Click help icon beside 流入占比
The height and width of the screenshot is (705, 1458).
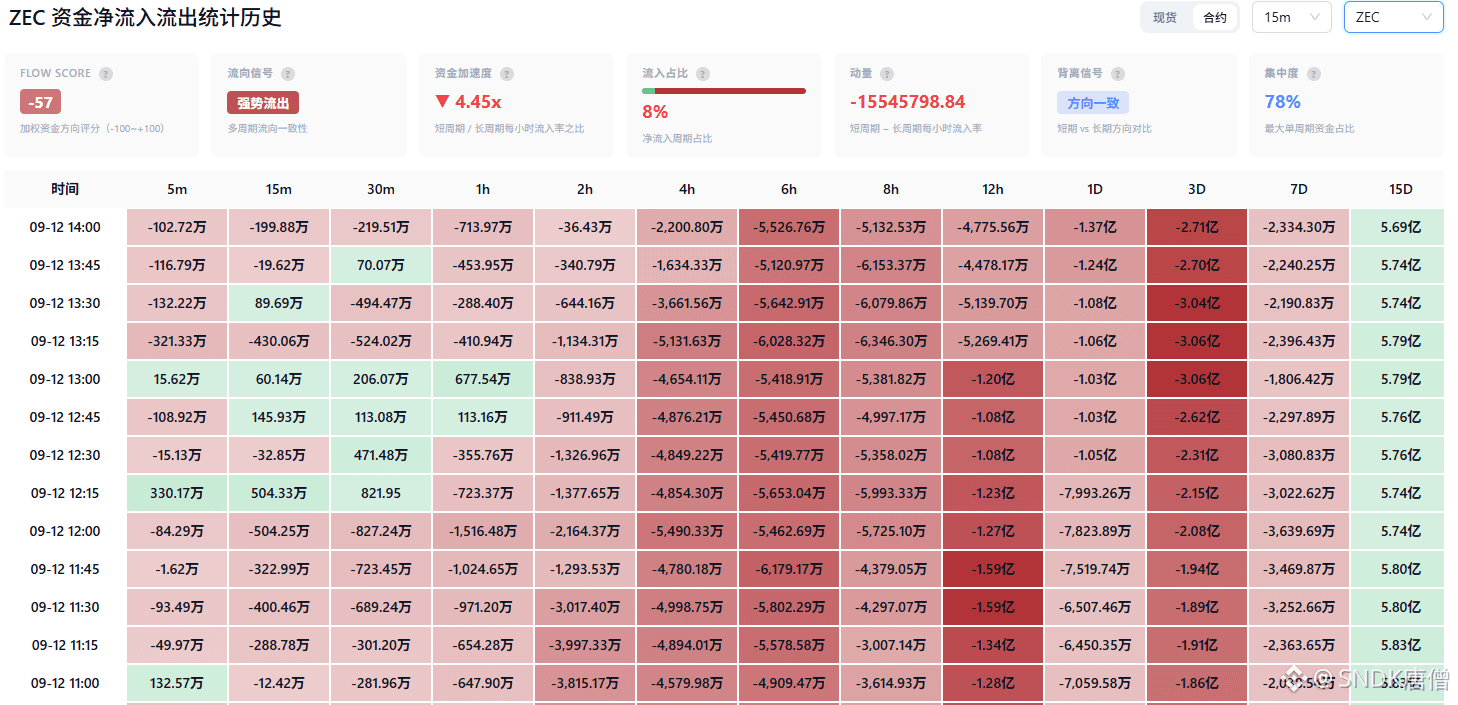[x=703, y=74]
